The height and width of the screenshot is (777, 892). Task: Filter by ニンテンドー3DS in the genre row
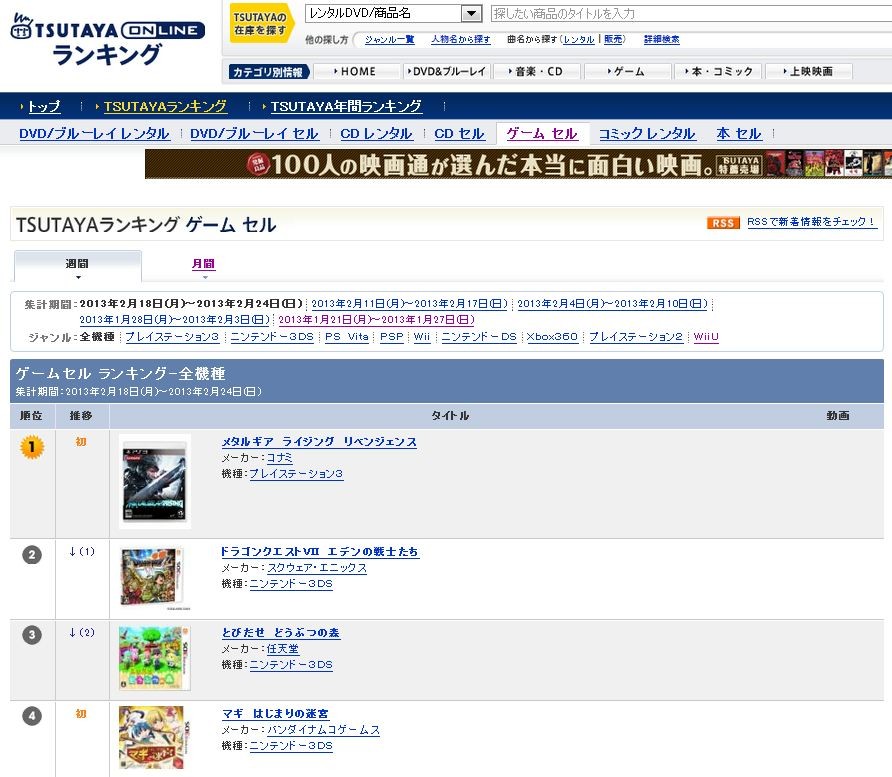point(272,337)
